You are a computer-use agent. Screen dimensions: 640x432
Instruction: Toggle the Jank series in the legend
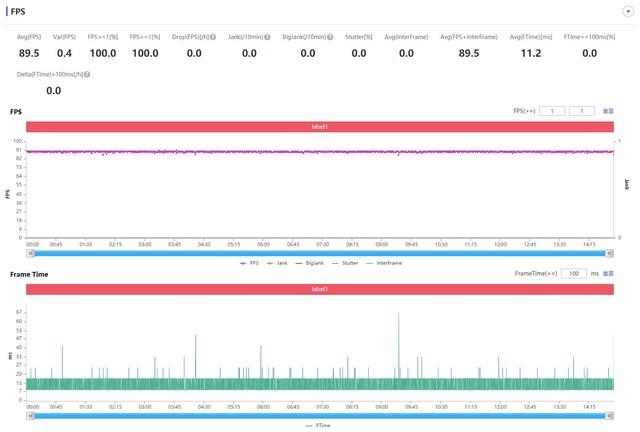(277, 263)
